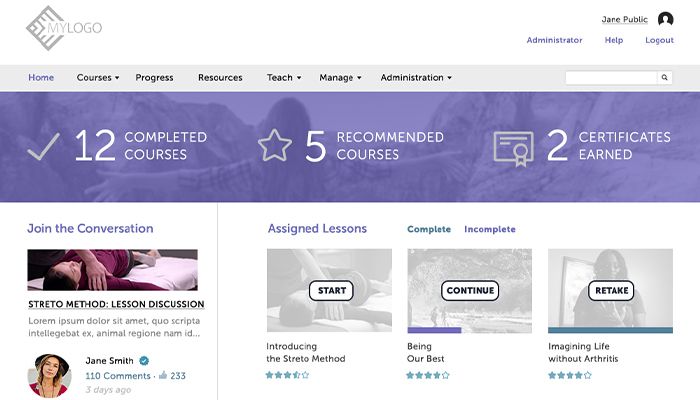Click Imagining Life without Arthritis progress bar
This screenshot has height=400, width=700.
pyautogui.click(x=610, y=330)
